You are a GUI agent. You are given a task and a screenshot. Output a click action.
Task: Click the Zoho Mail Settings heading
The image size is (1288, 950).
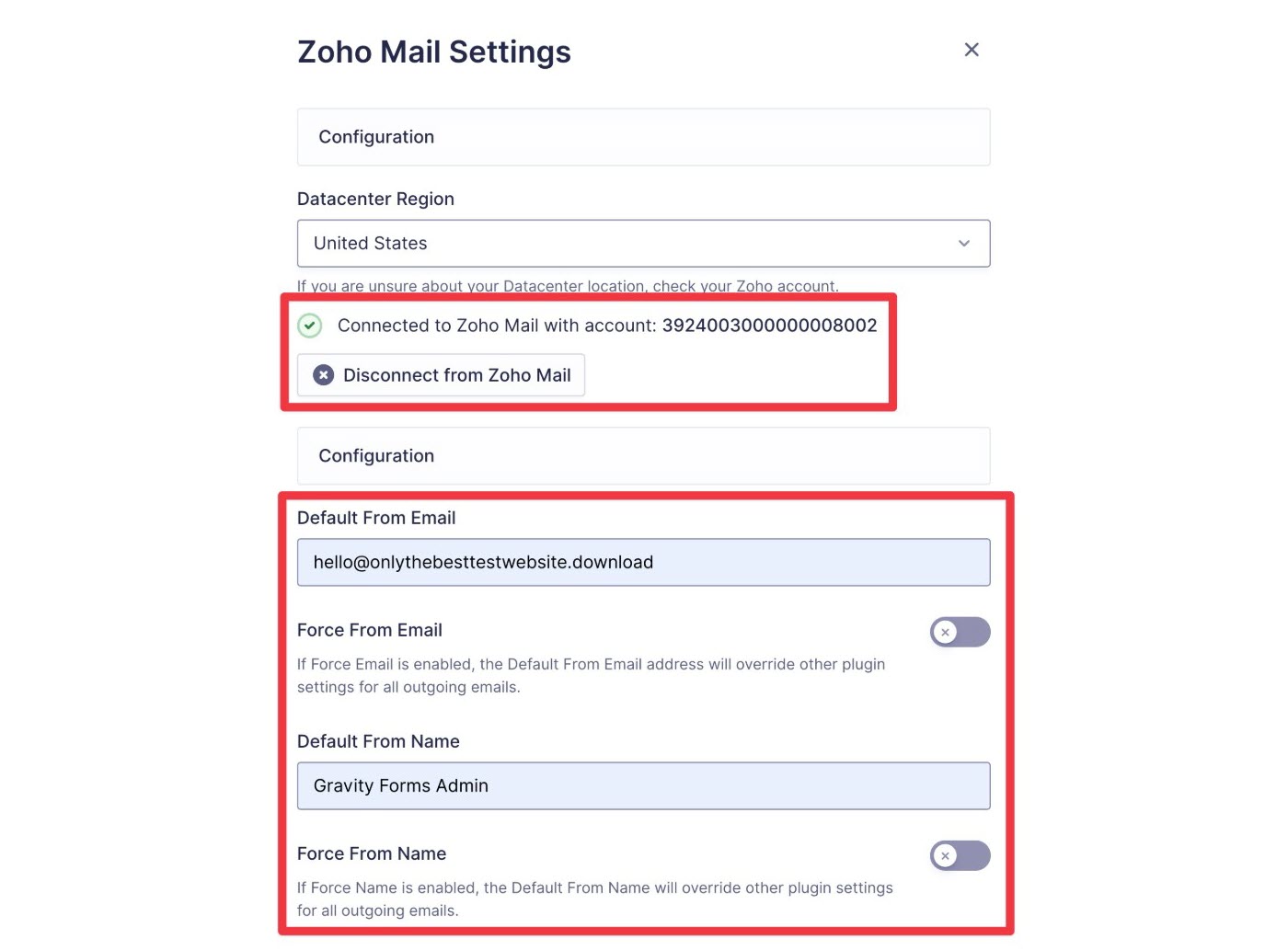pos(434,52)
